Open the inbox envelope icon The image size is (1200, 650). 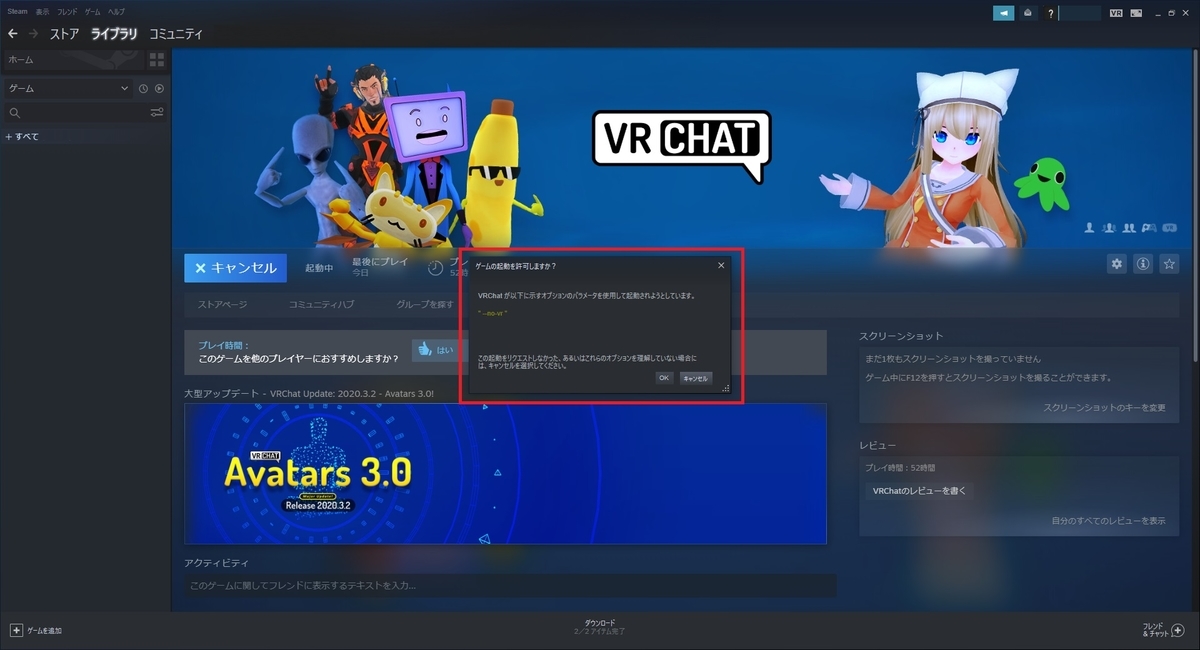[x=1029, y=13]
